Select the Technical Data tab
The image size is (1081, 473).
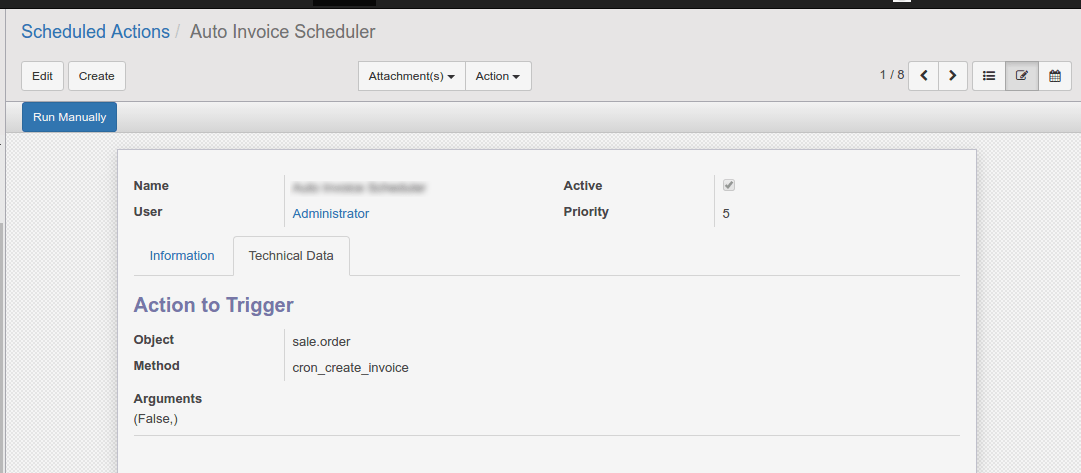click(291, 256)
